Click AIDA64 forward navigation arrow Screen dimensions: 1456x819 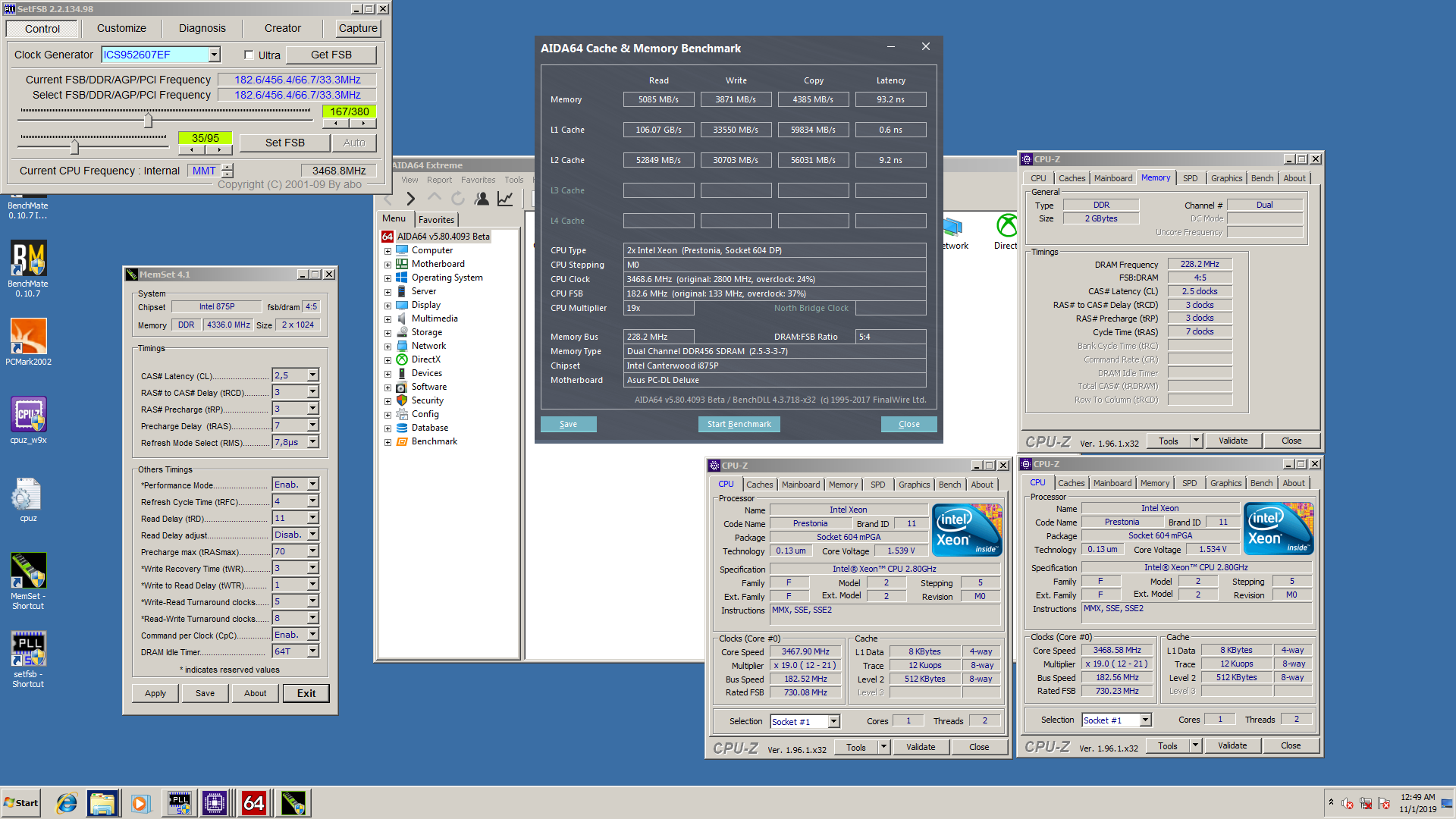pyautogui.click(x=410, y=199)
